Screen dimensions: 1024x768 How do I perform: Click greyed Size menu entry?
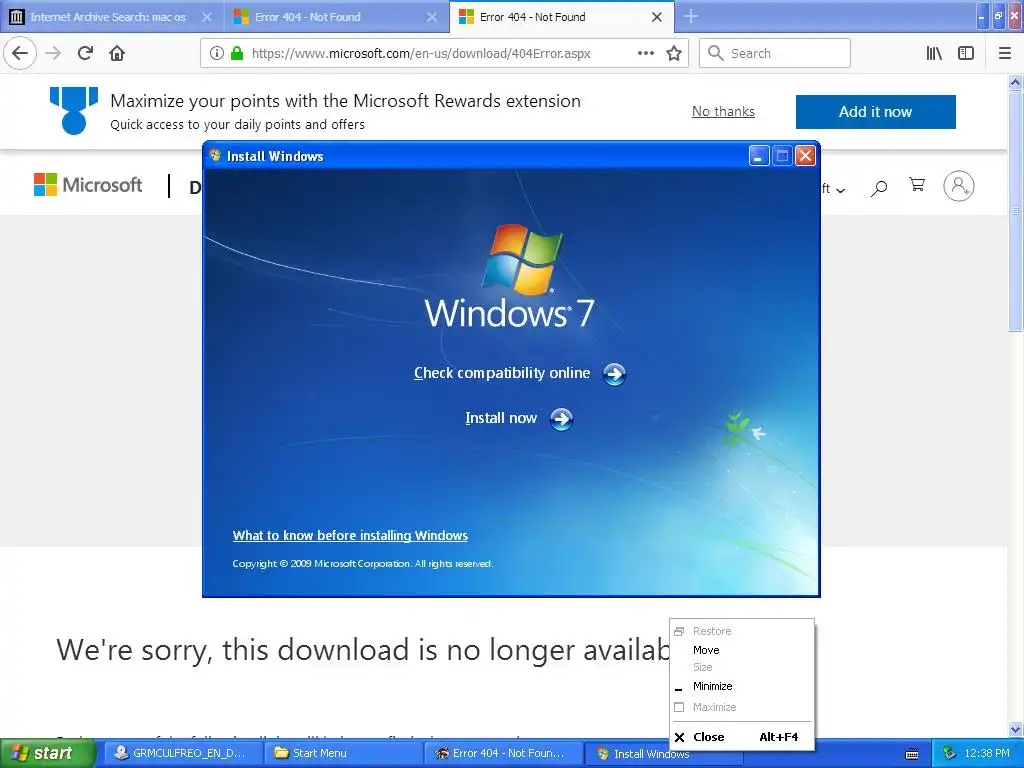pyautogui.click(x=703, y=667)
